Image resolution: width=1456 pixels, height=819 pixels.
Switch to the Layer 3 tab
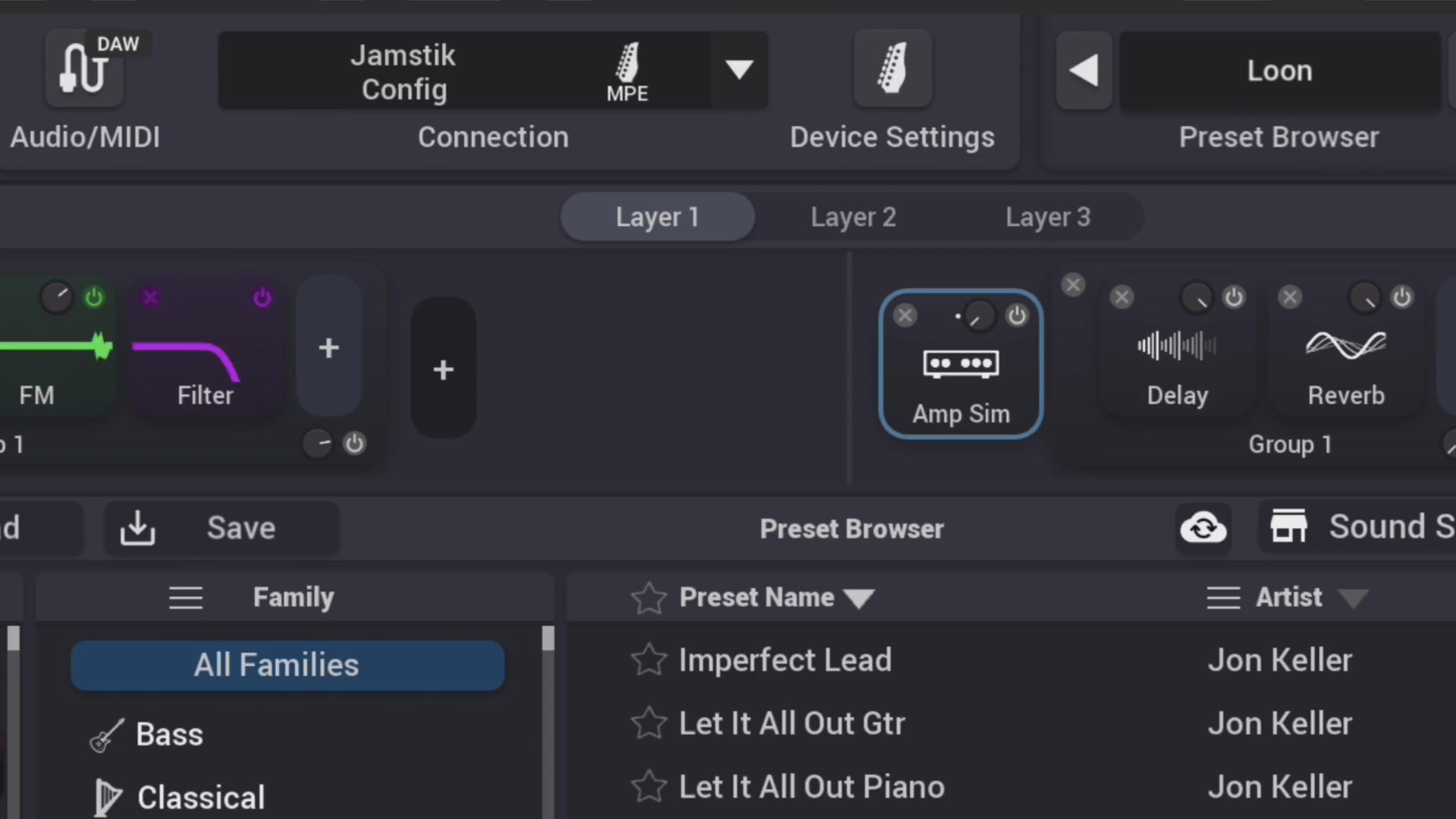point(1048,217)
